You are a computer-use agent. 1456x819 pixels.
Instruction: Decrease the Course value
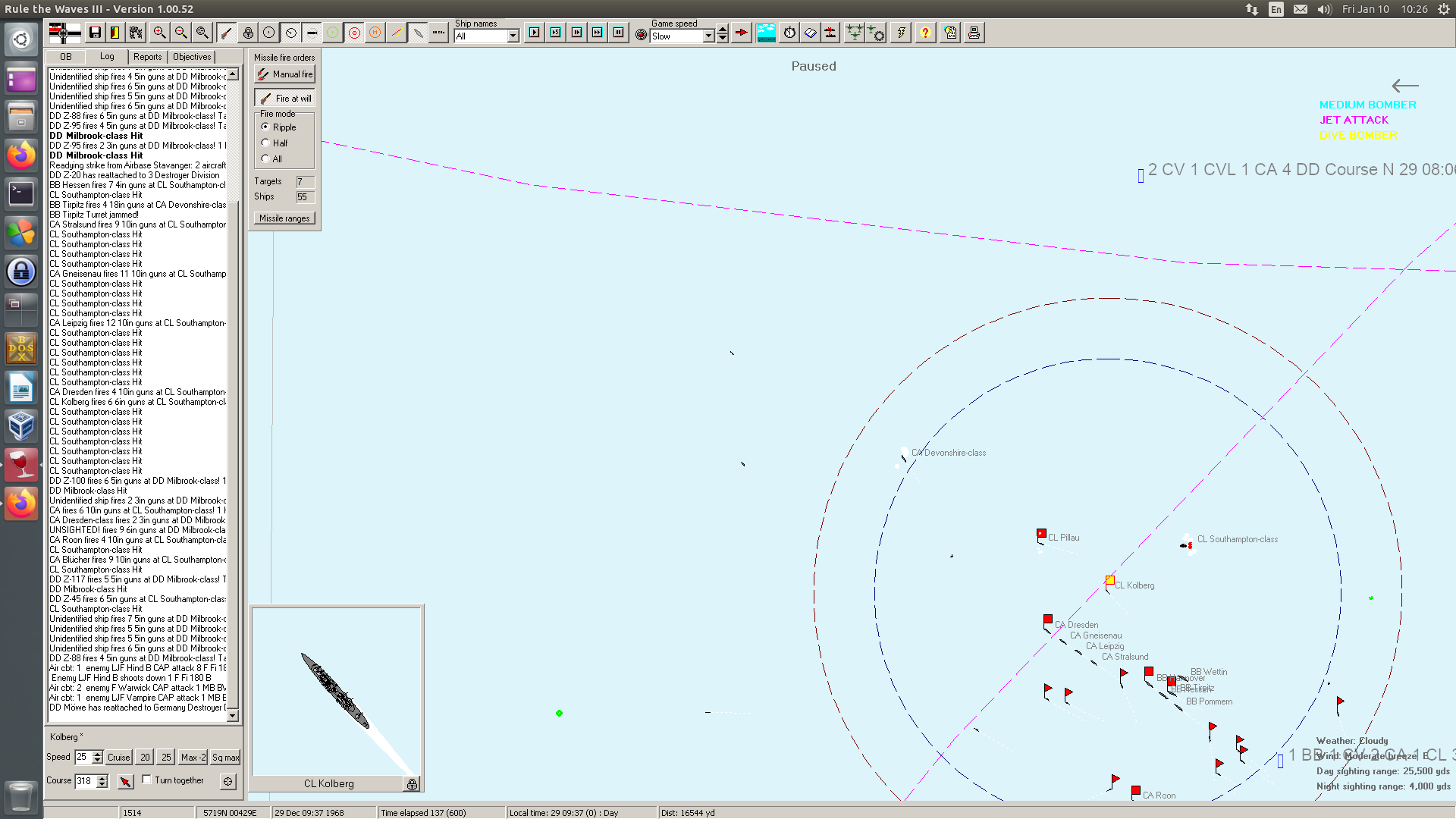point(102,785)
